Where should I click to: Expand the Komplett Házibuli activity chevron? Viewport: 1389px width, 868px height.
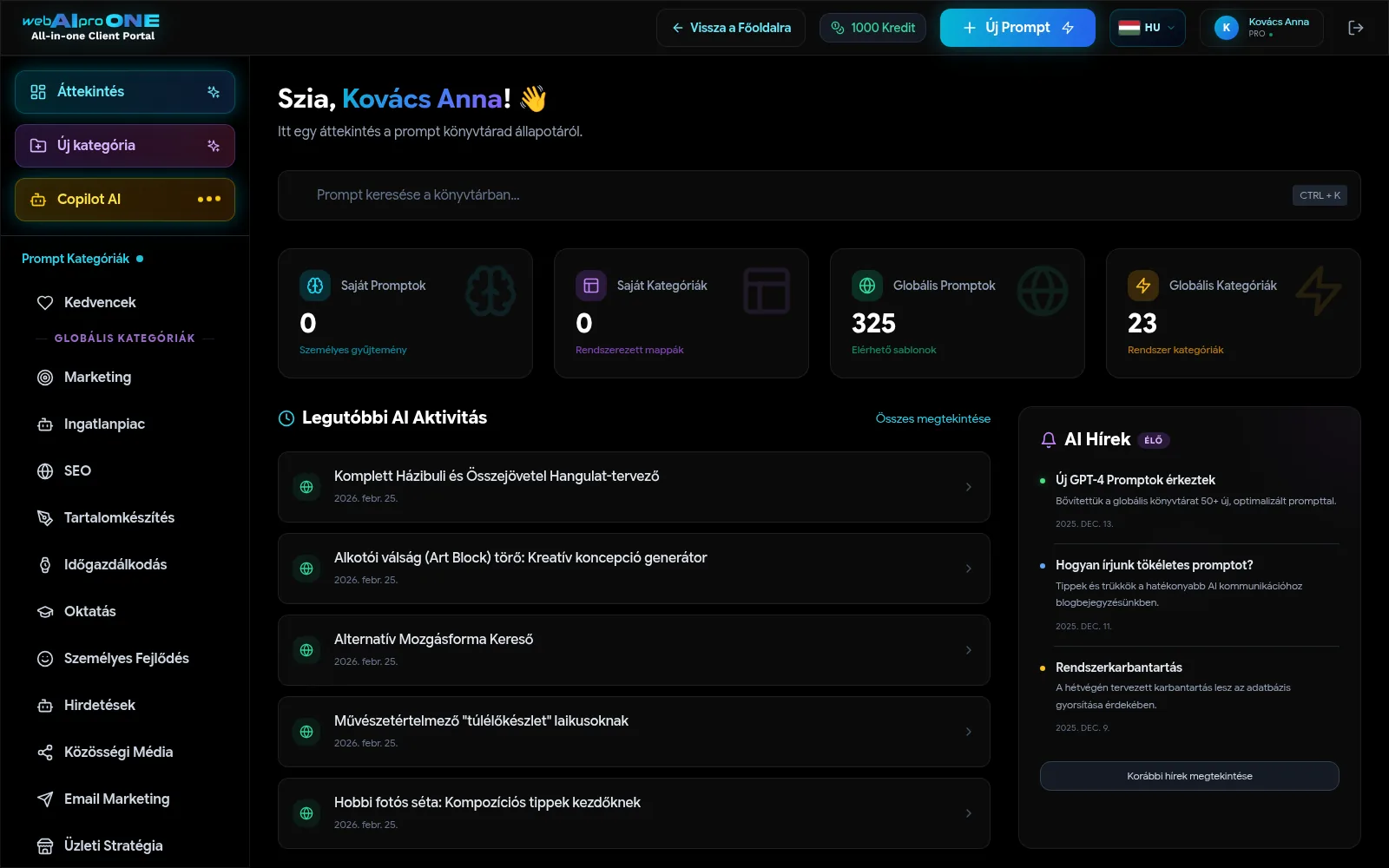[969, 487]
